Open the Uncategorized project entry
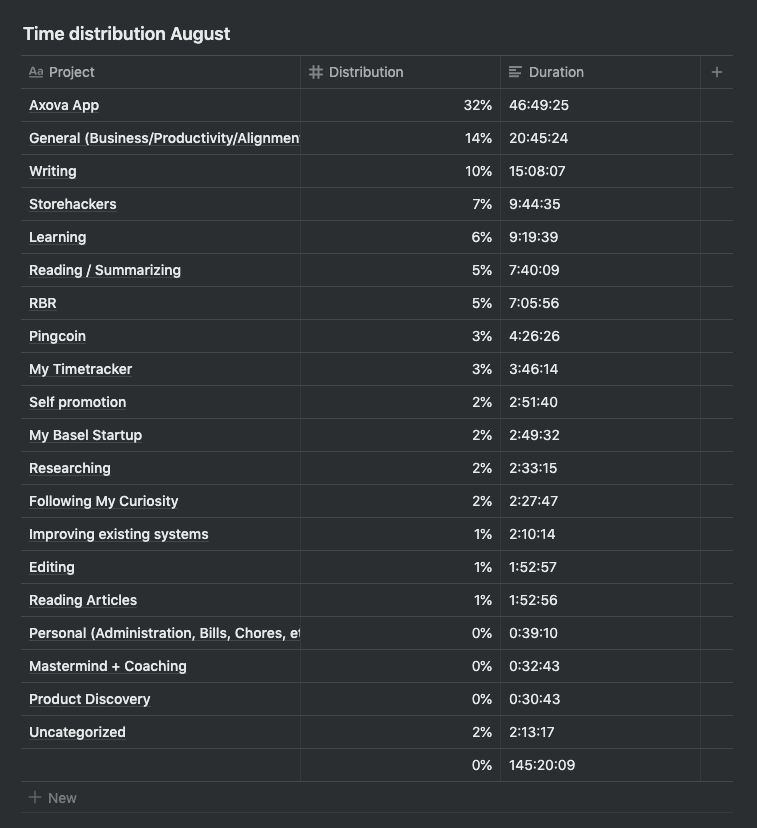 [x=77, y=732]
